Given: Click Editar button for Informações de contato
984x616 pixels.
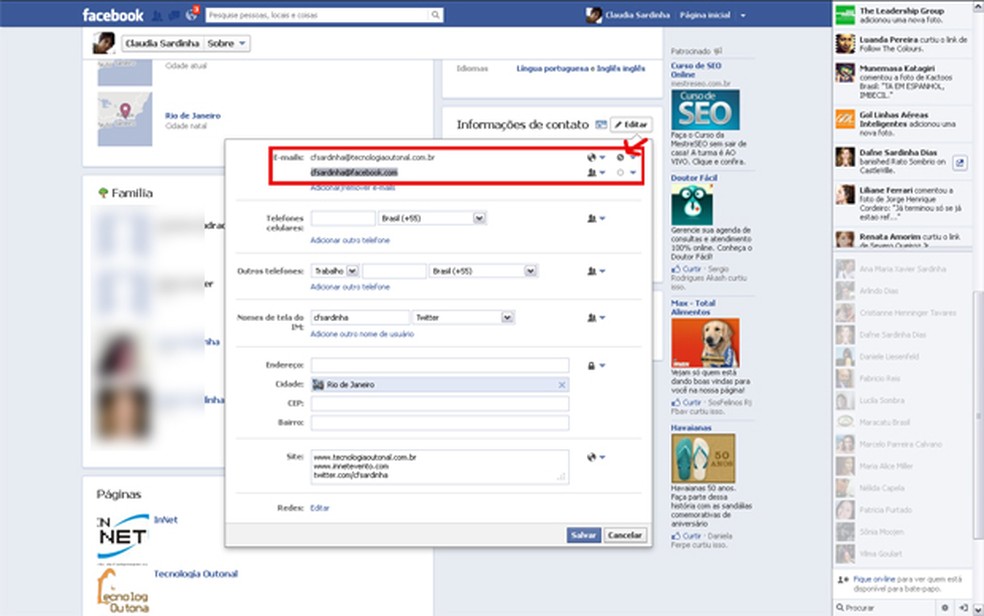Looking at the screenshot, I should pos(631,125).
